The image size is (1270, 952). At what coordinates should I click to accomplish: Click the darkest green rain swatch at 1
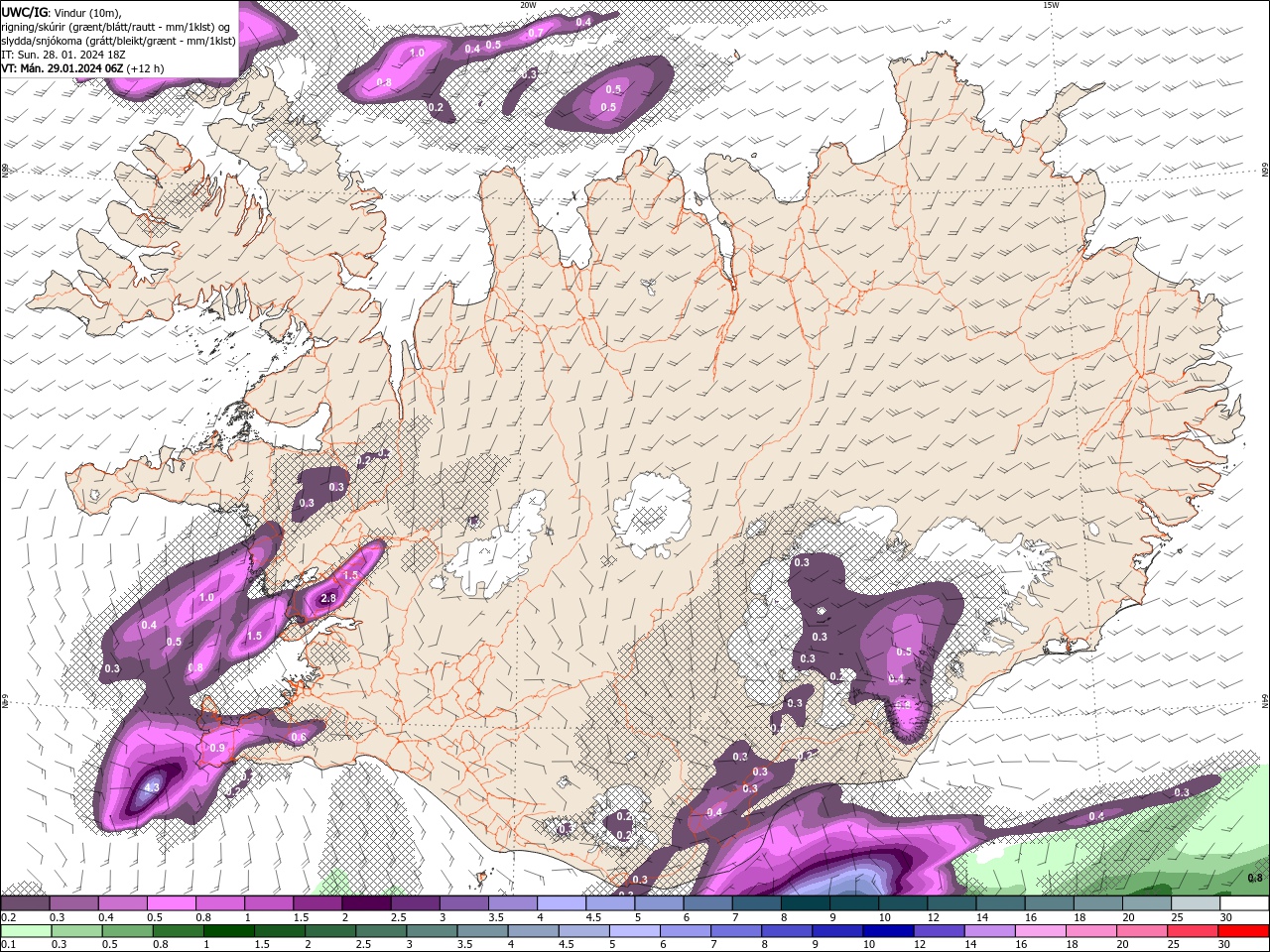pos(228,931)
